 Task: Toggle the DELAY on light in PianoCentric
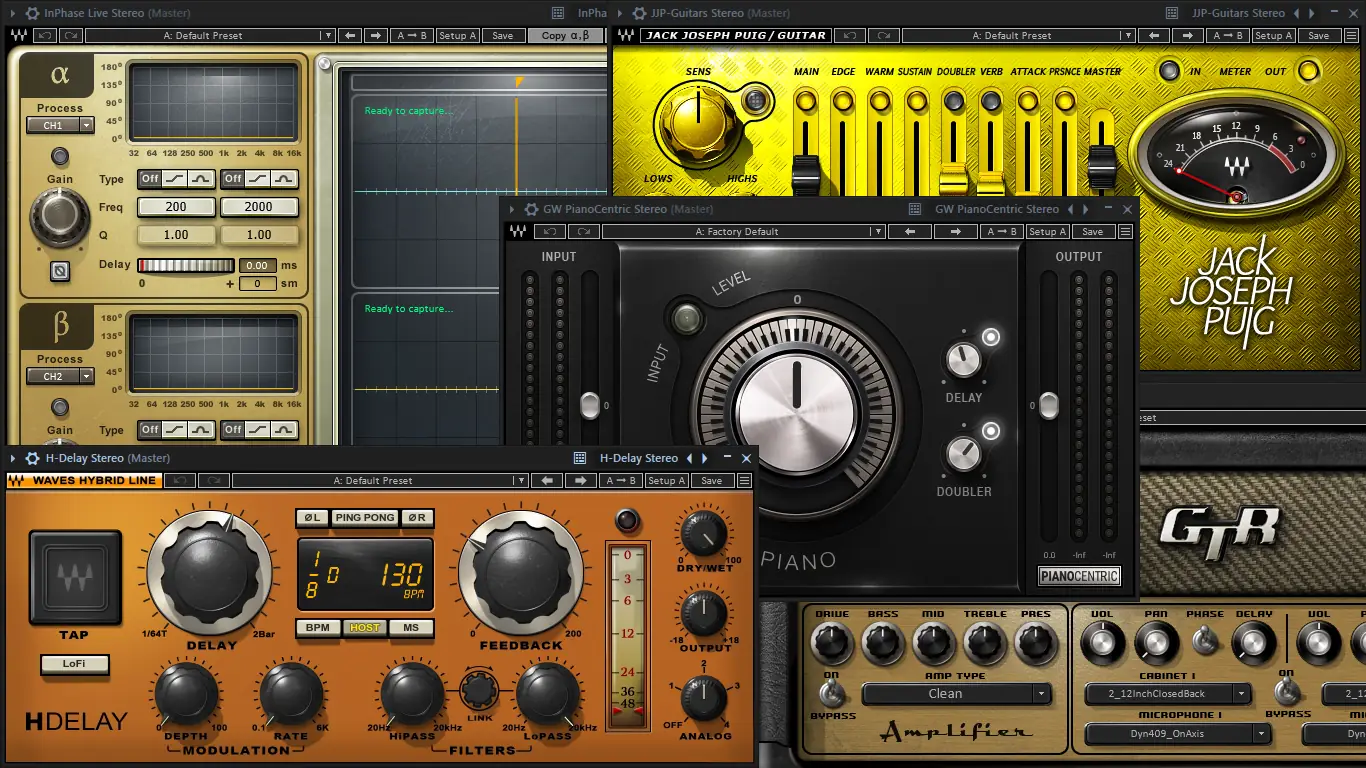(991, 337)
